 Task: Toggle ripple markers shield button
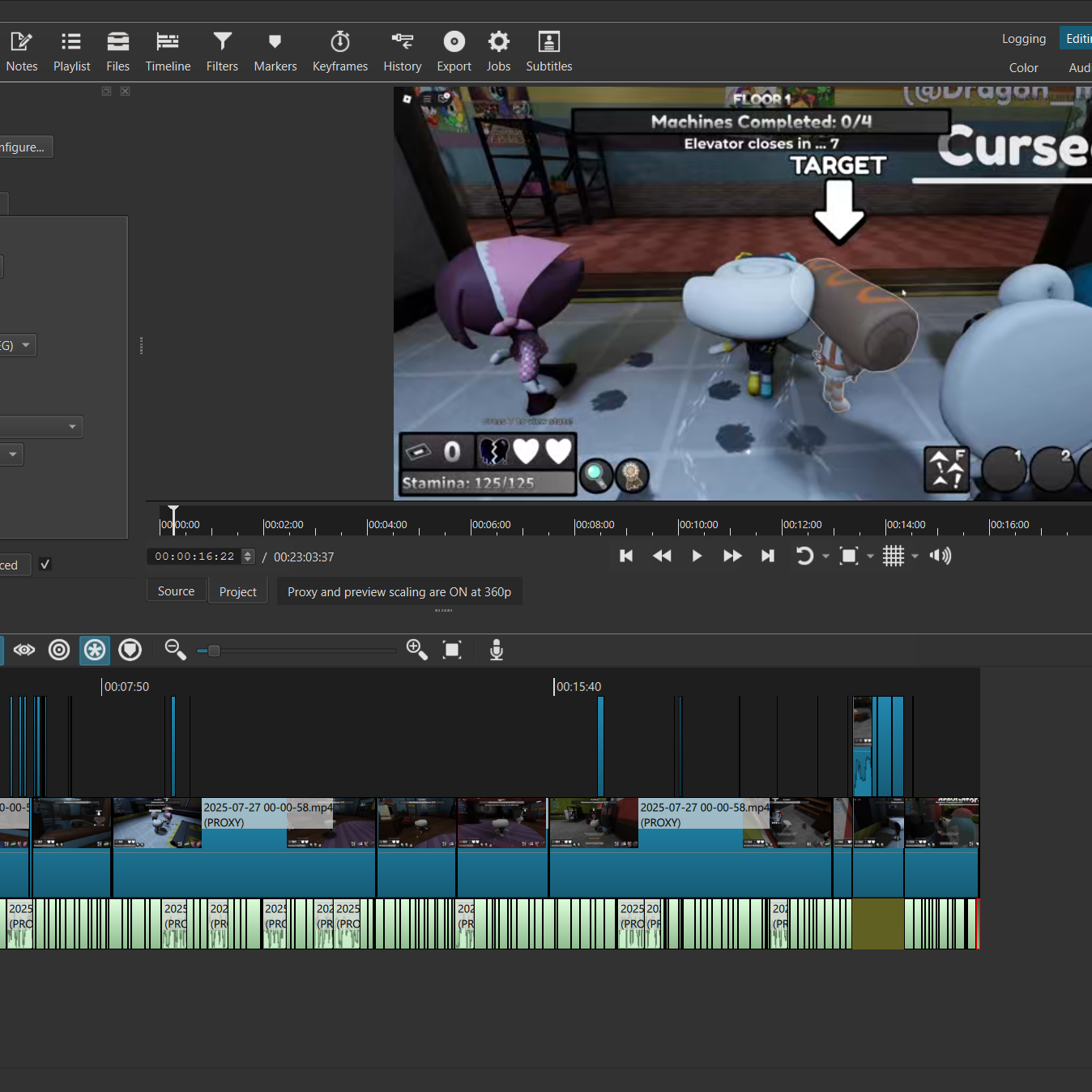(x=130, y=650)
